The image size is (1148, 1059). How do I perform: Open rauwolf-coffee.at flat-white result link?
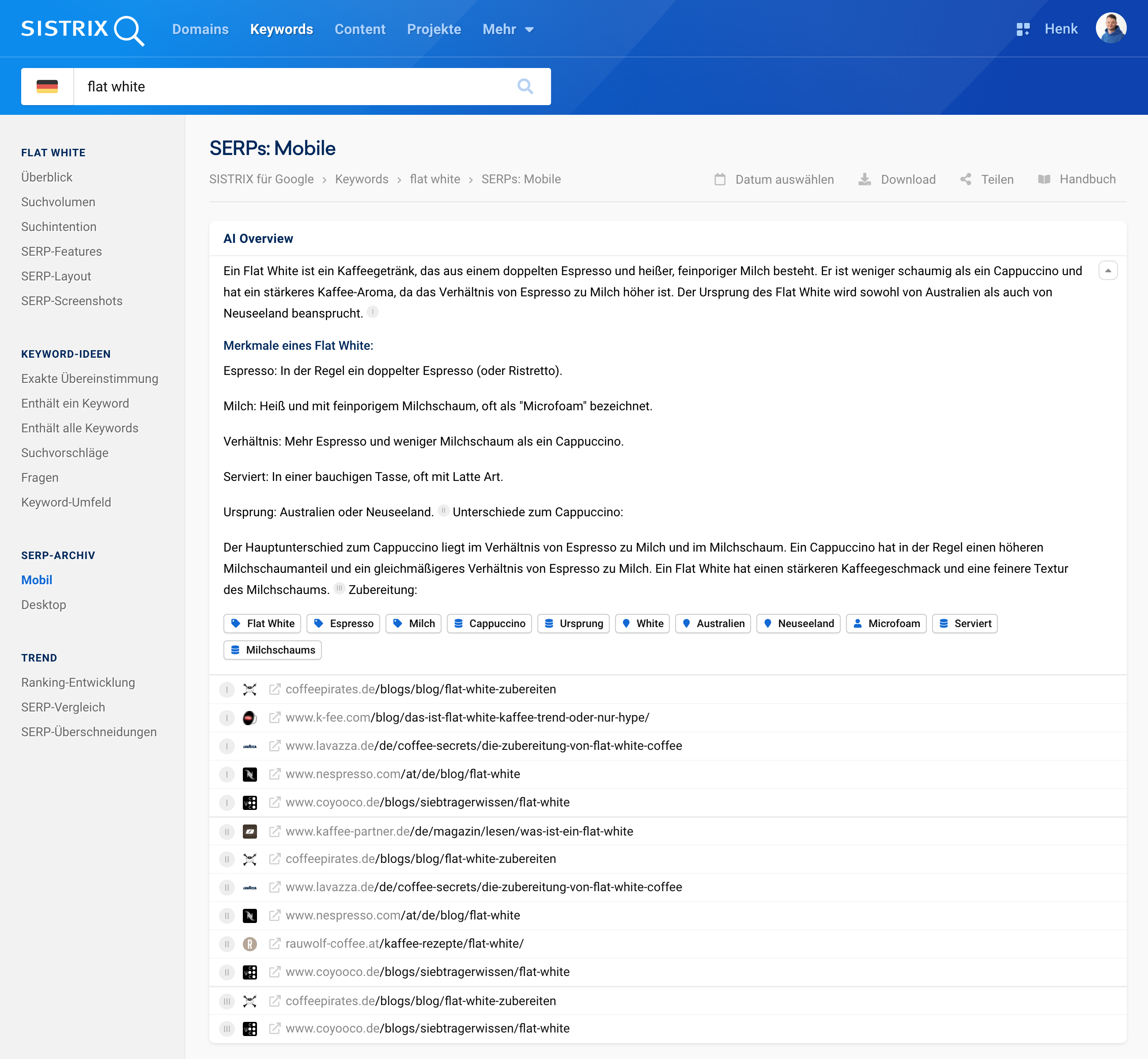pos(404,943)
